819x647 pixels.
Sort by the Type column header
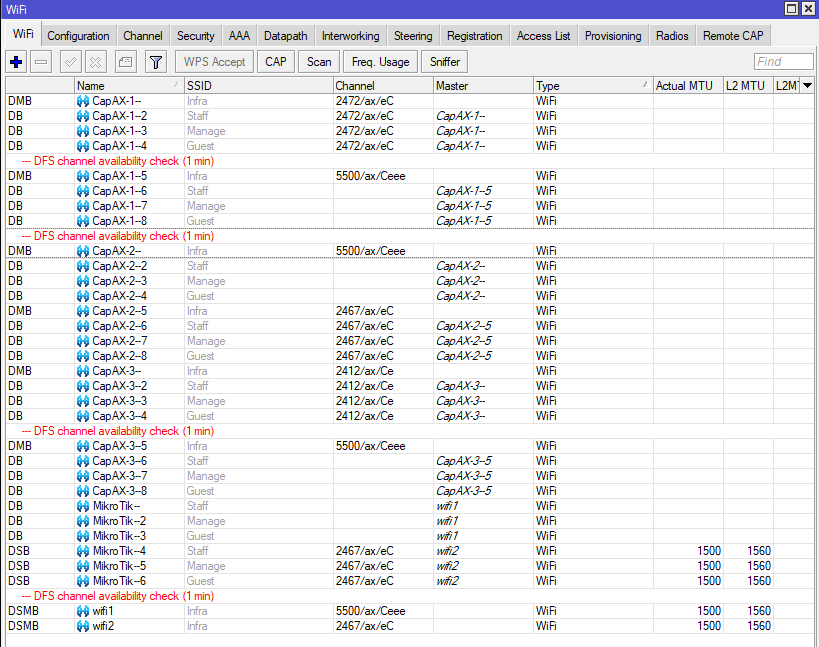click(593, 86)
